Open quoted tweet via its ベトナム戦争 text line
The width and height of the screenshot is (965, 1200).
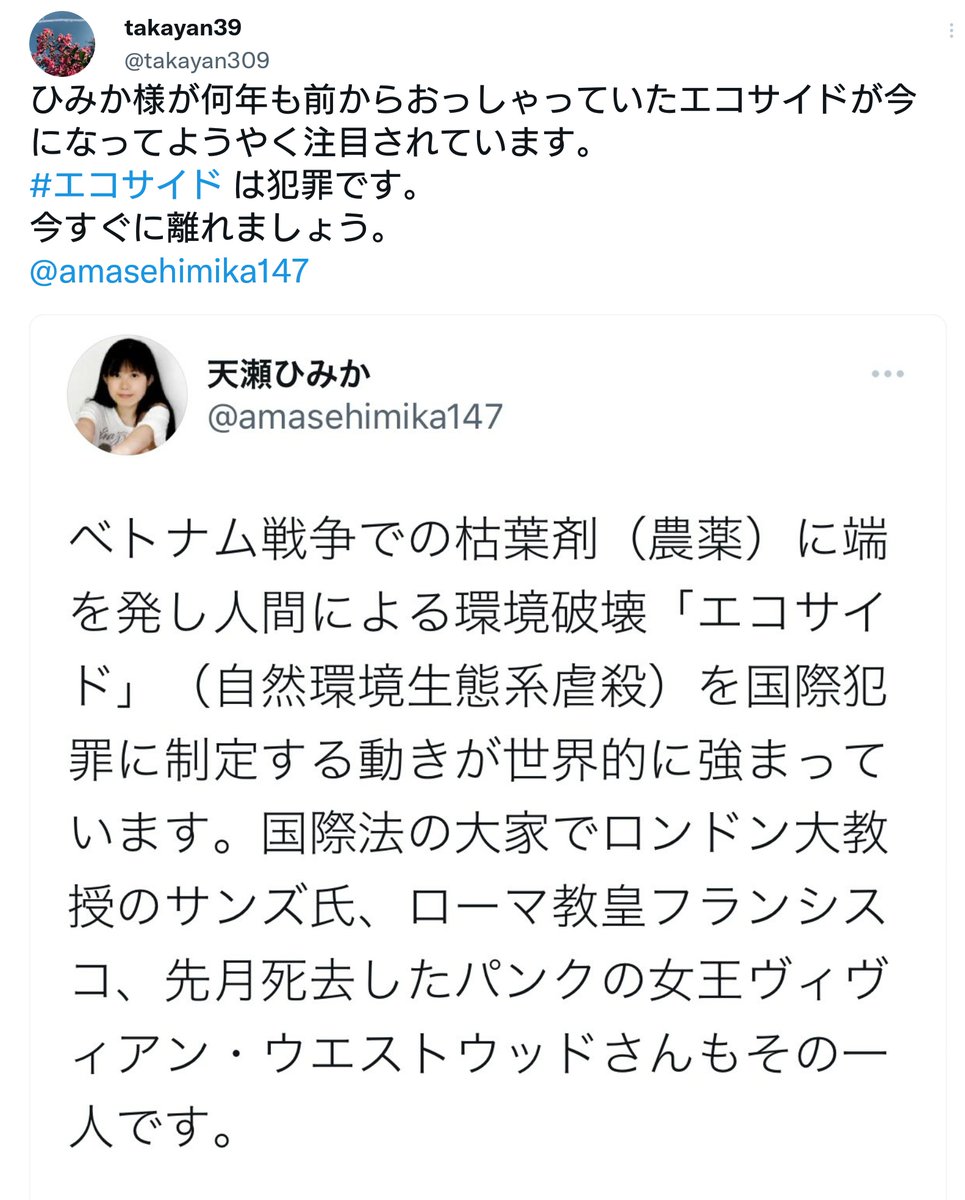pyautogui.click(x=478, y=541)
